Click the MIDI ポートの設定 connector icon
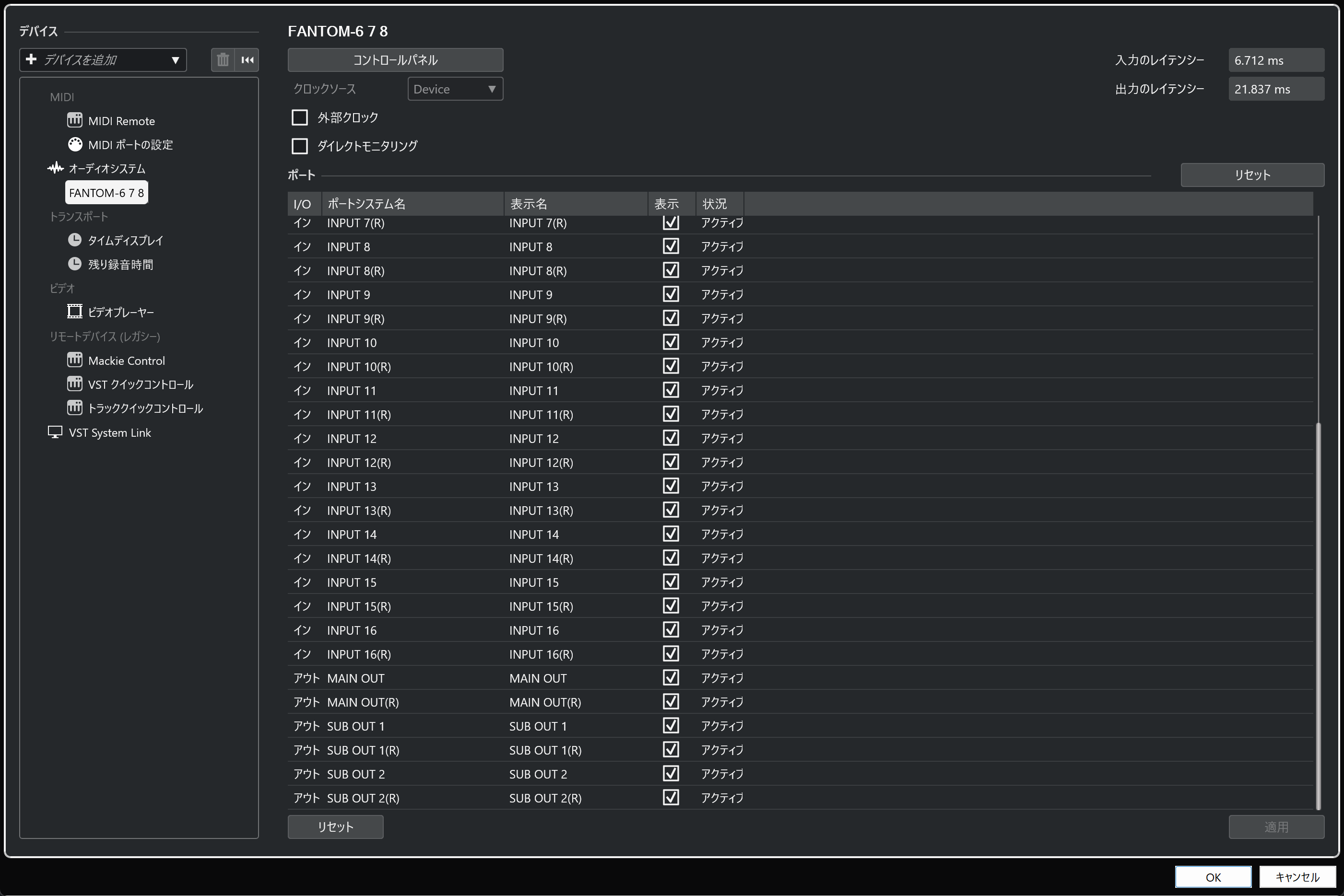 (75, 144)
